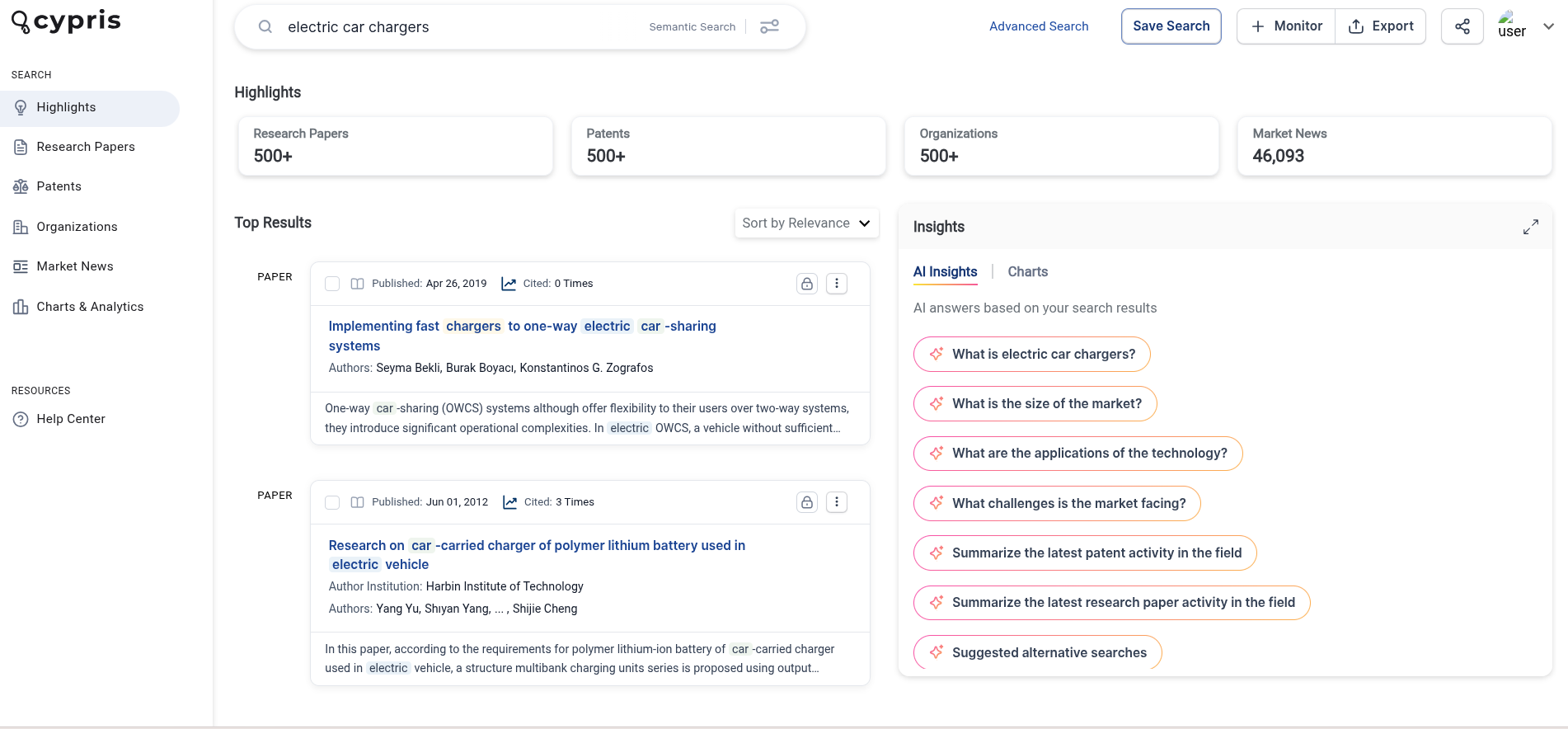
Task: Click the Patents 500+ card
Action: (x=728, y=146)
